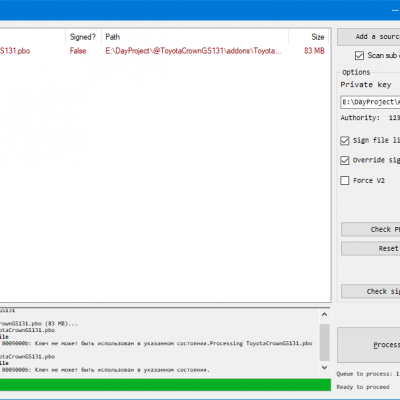Image resolution: width=400 pixels, height=400 pixels.
Task: Toggle the 'Sign file' checkbox
Action: 345,140
